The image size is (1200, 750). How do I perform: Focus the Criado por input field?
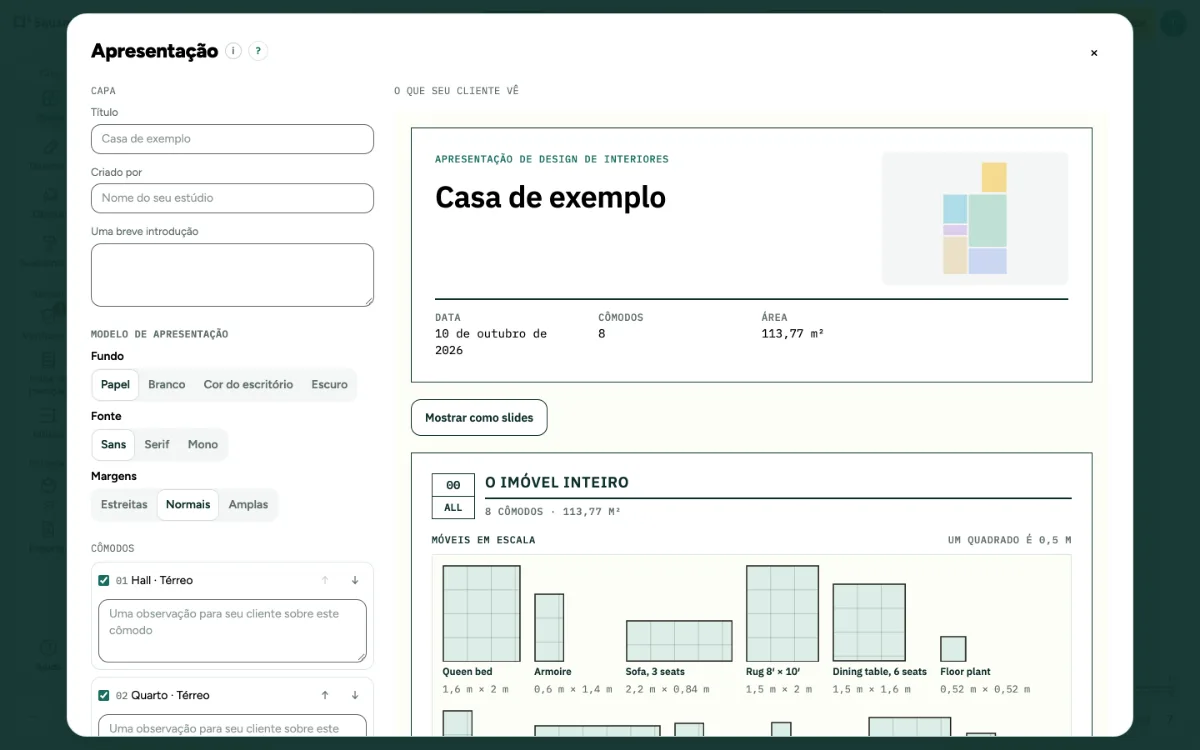[x=232, y=198]
